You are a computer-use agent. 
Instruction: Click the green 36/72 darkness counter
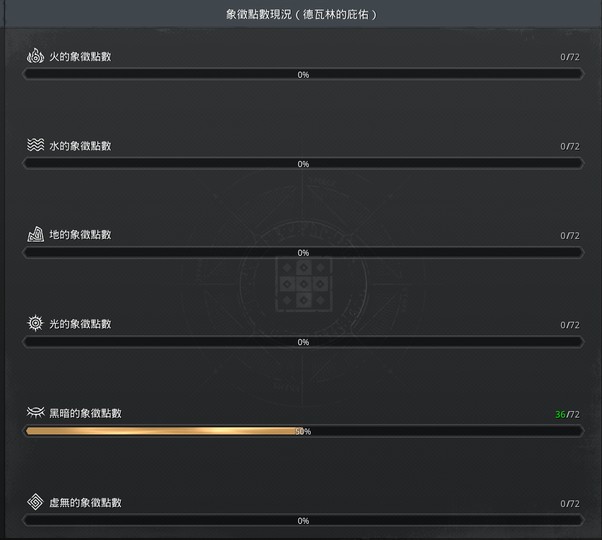coord(567,414)
